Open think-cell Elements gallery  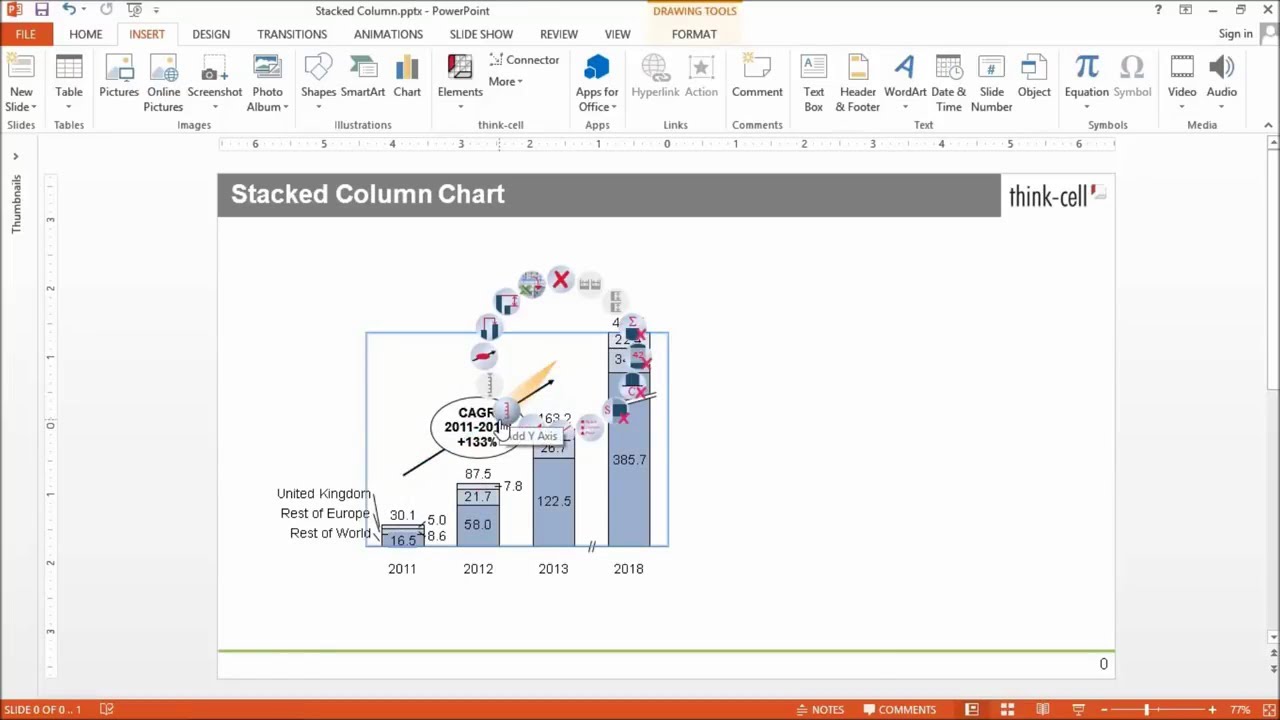(x=460, y=78)
